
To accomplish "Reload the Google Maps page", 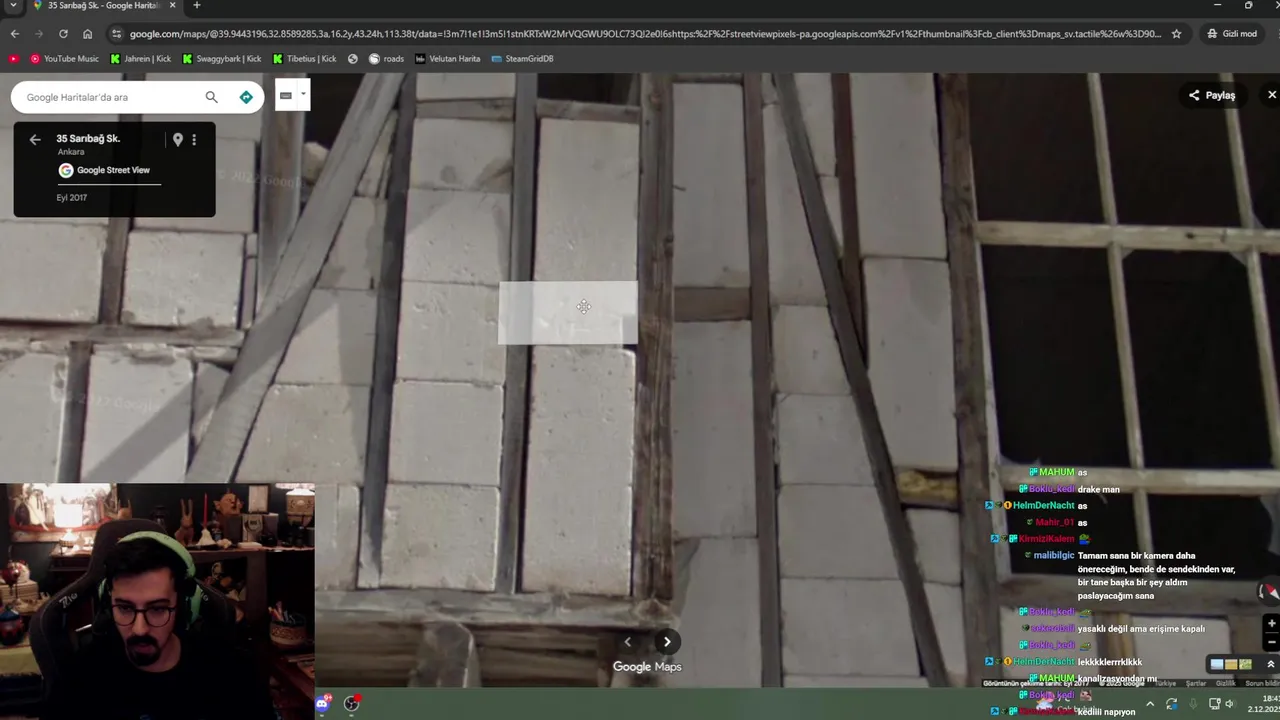I will coord(63,34).
